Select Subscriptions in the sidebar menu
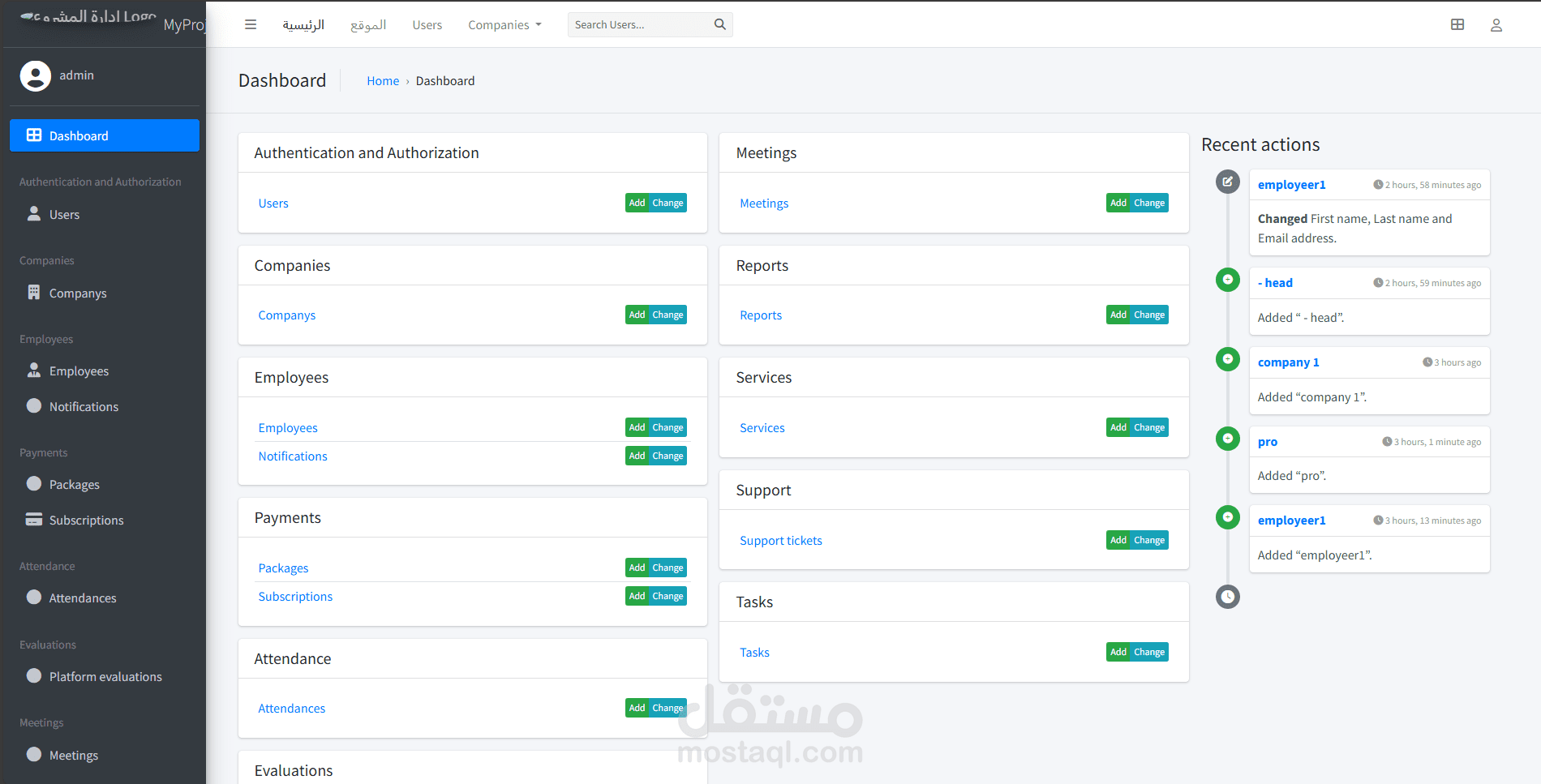Screen dimensions: 1541x784 [x=105, y=520]
